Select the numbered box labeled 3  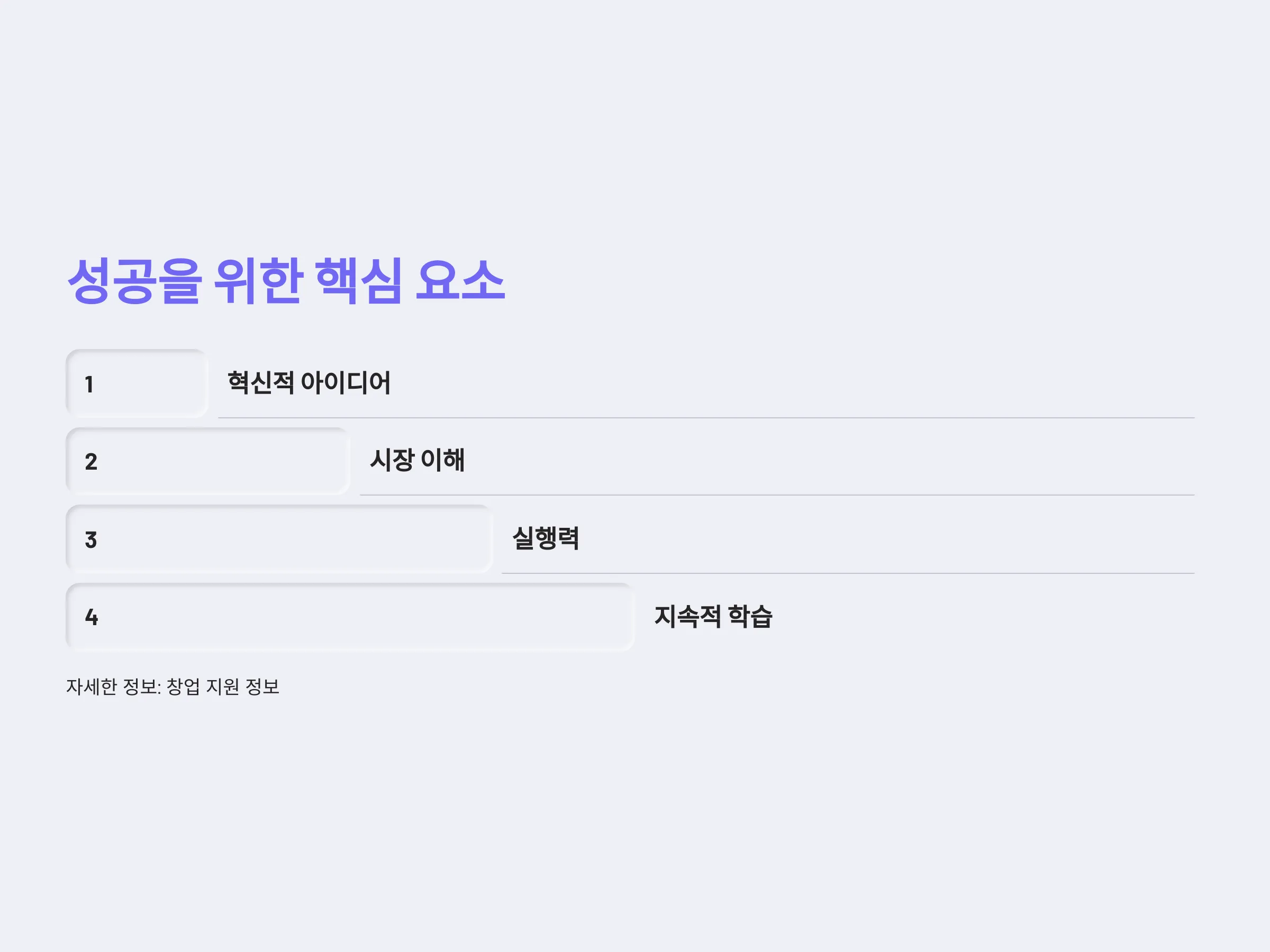tap(279, 539)
